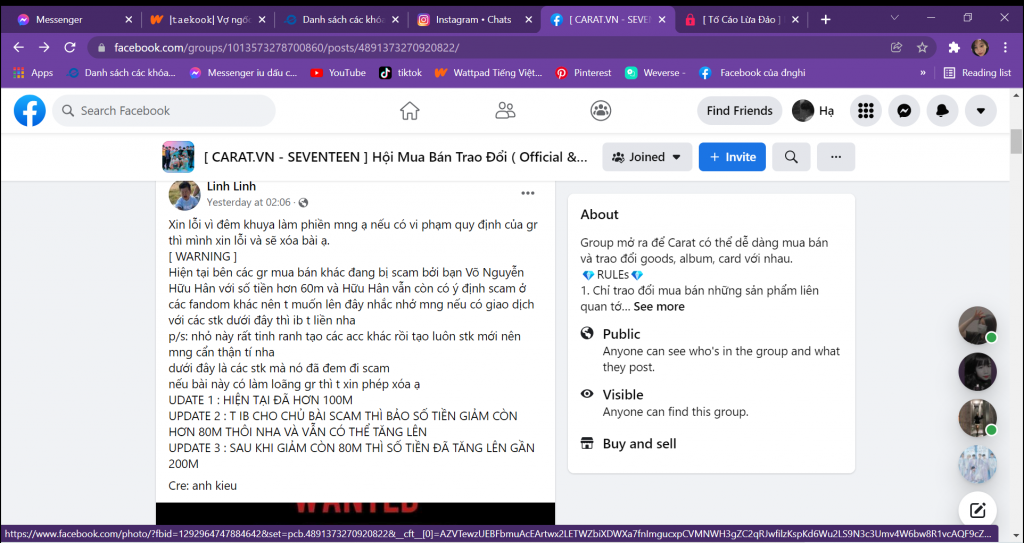1024x543 pixels.
Task: Show more bookmarks with double chevron
Action: (923, 73)
